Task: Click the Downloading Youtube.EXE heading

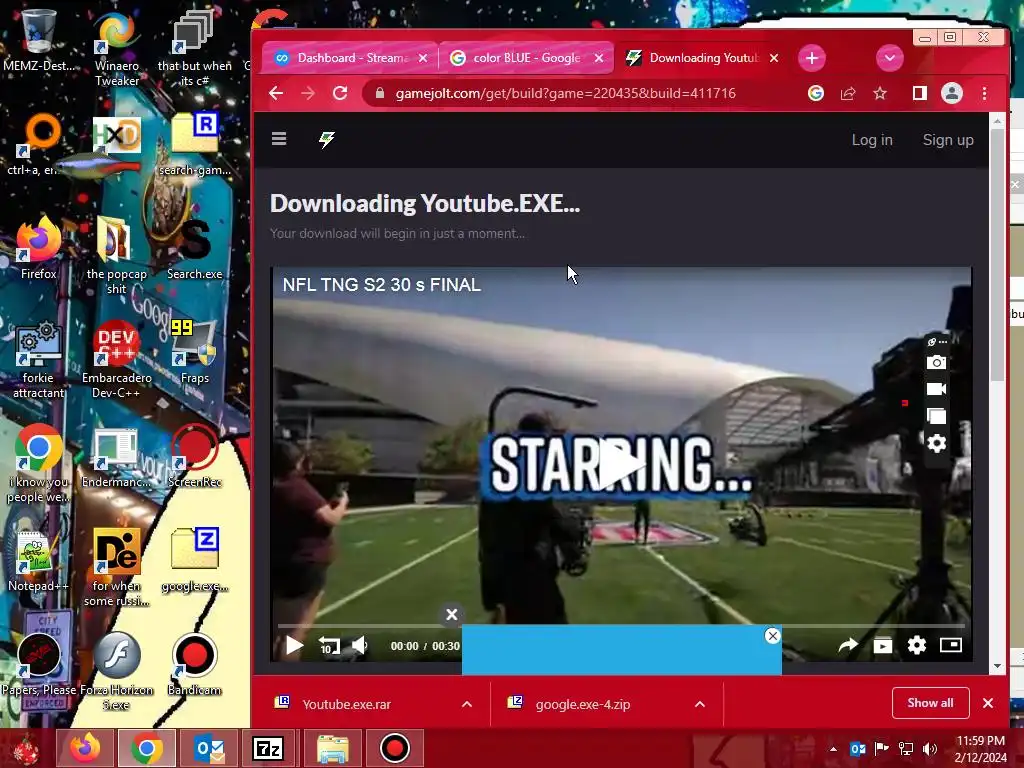Action: [425, 204]
